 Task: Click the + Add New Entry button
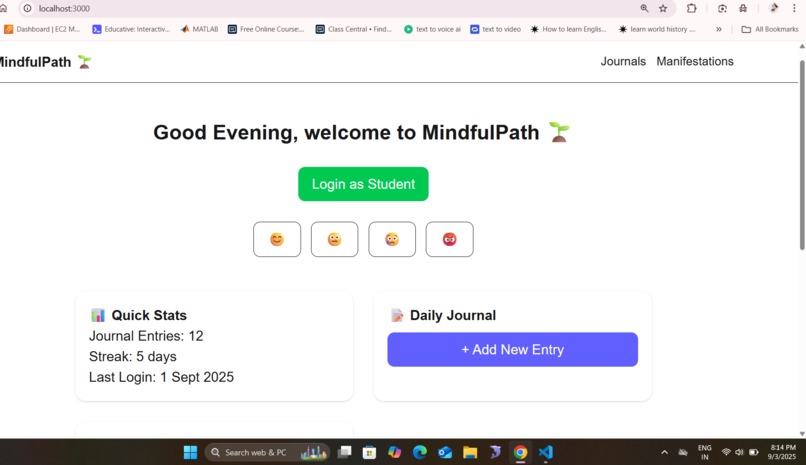click(512, 349)
